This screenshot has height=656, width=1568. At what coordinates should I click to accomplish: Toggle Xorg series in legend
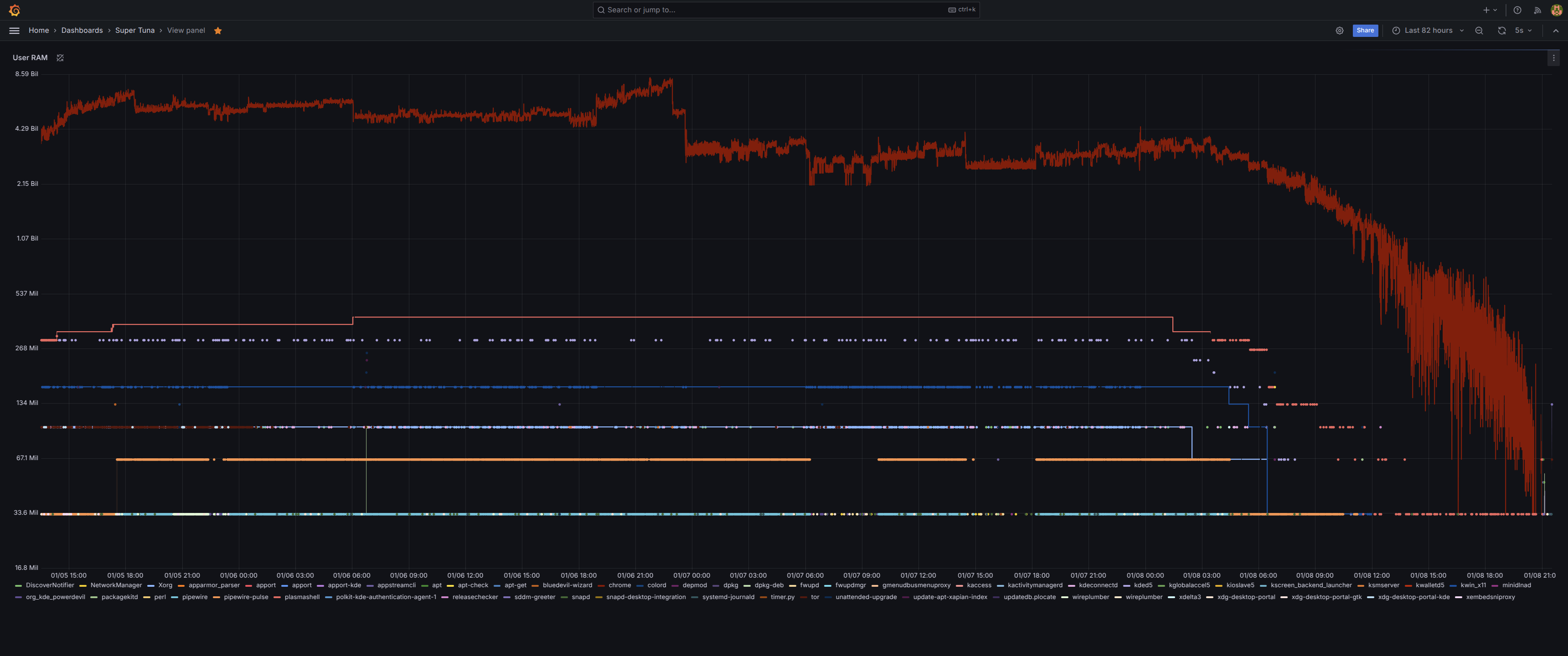coord(165,585)
